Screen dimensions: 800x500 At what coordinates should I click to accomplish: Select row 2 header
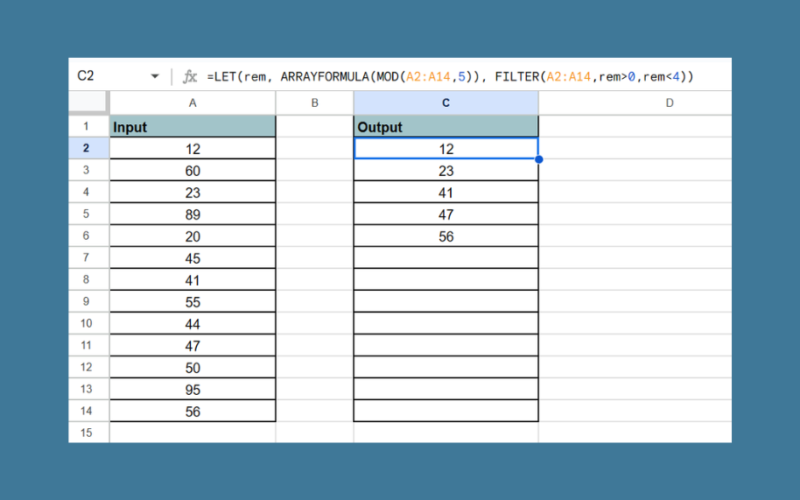[x=88, y=148]
